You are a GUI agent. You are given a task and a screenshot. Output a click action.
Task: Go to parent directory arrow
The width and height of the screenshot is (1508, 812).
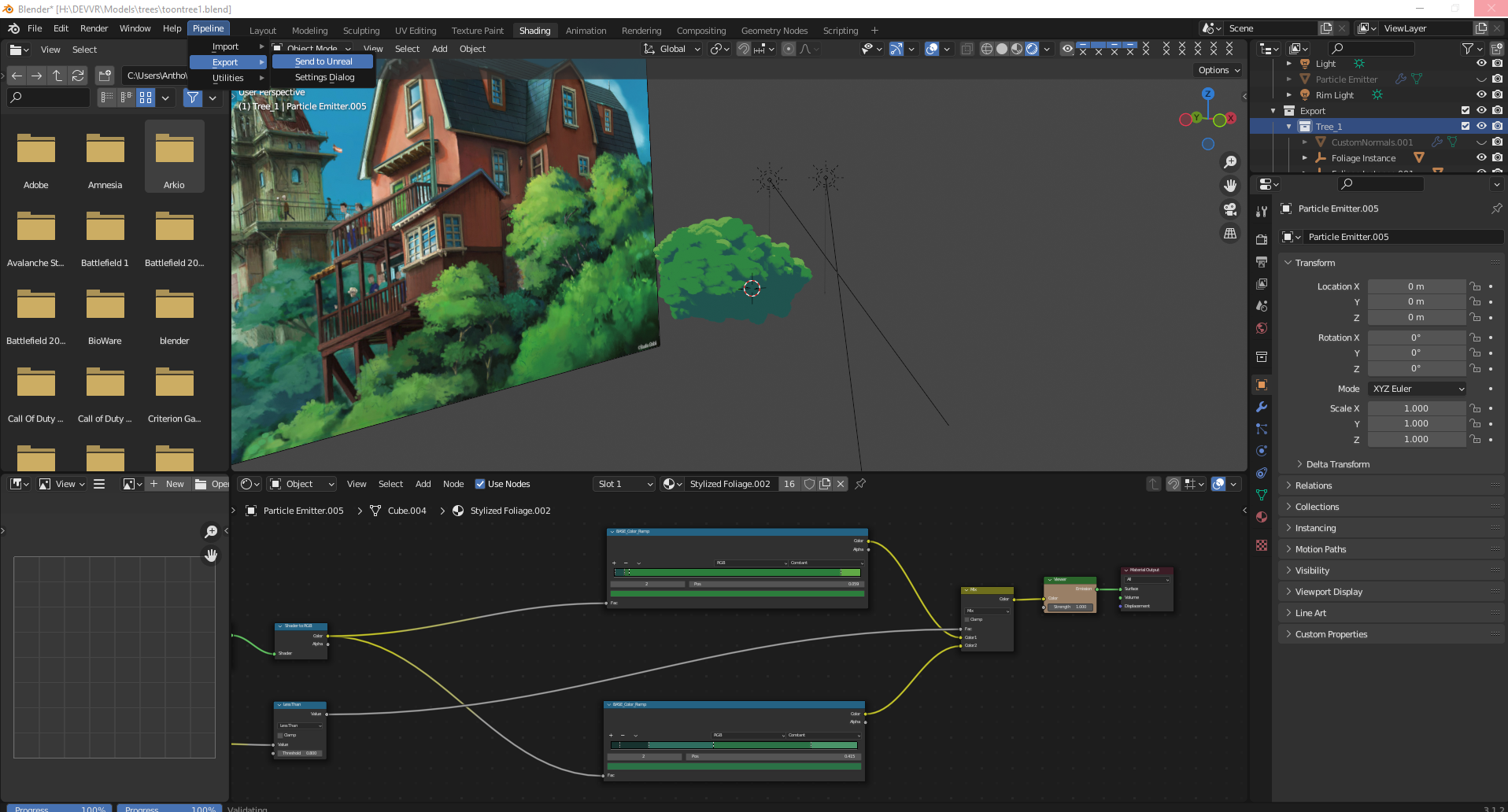(57, 76)
